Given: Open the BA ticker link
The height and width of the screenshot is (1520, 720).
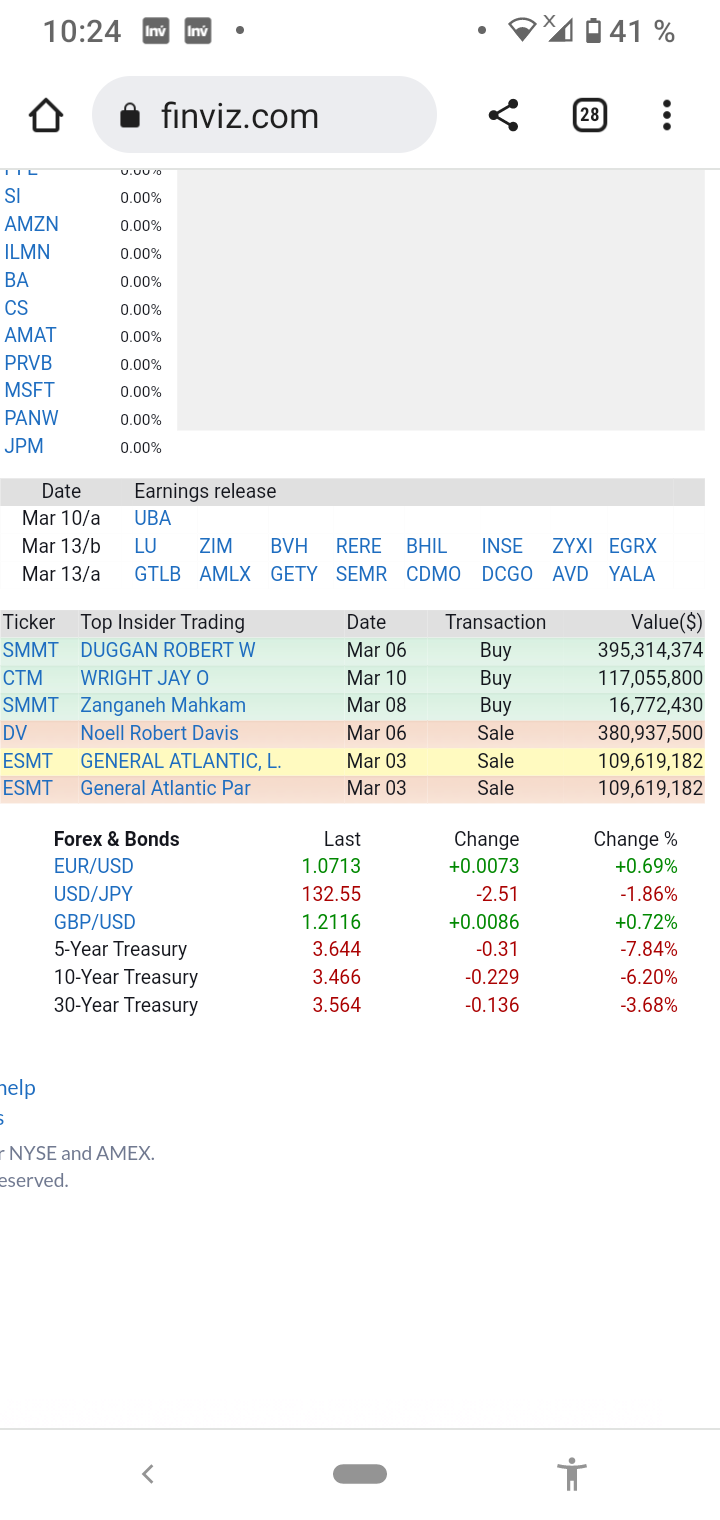Looking at the screenshot, I should click(x=16, y=281).
